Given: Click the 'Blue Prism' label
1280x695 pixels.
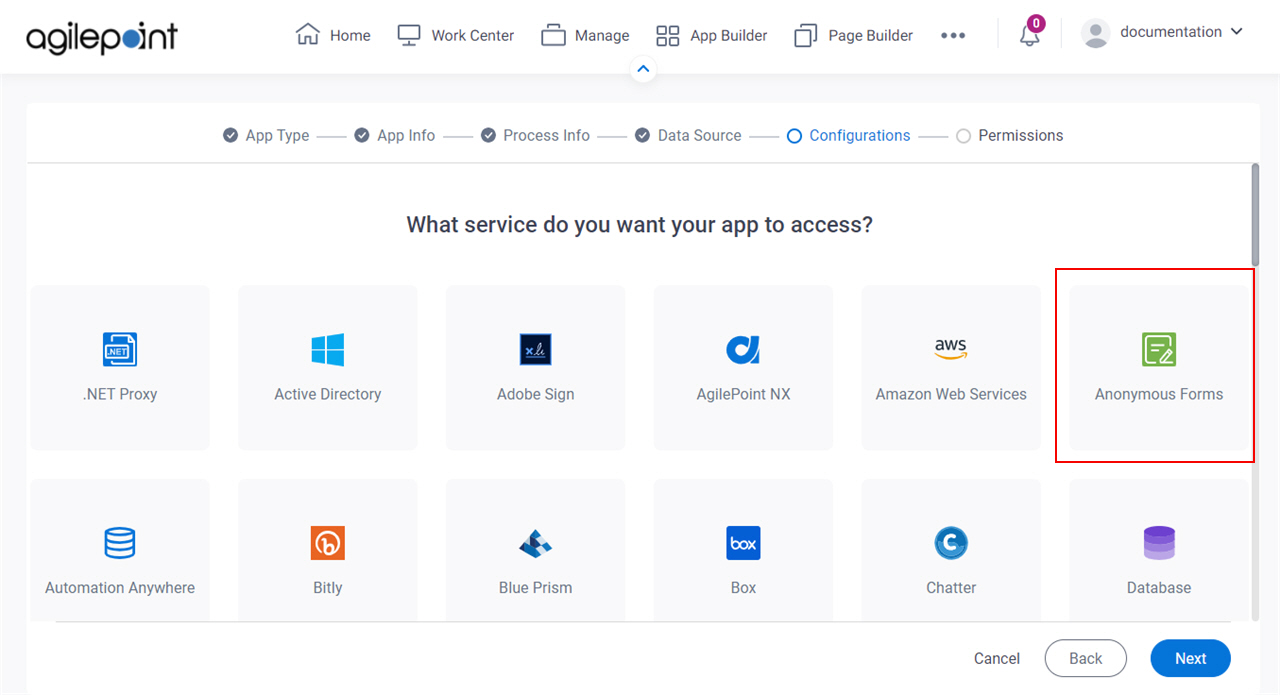Looking at the screenshot, I should (x=536, y=587).
